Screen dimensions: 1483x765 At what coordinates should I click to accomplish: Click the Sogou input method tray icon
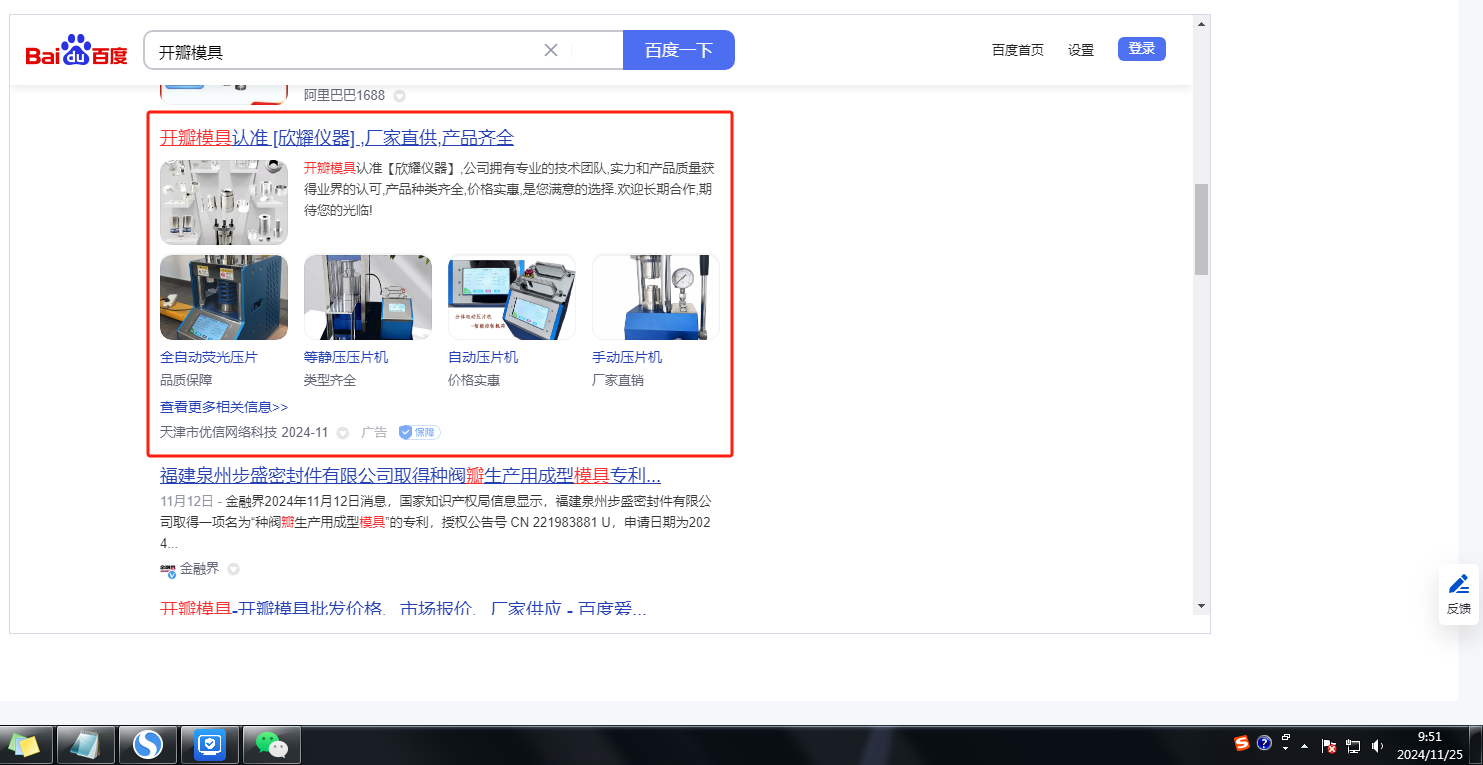1242,744
